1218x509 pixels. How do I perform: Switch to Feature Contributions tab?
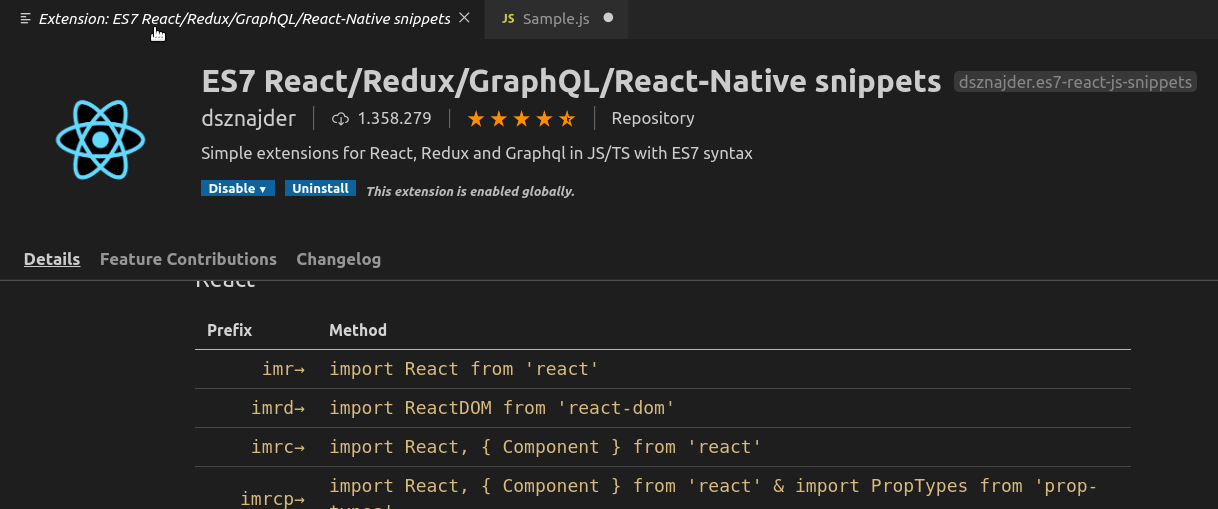[188, 259]
